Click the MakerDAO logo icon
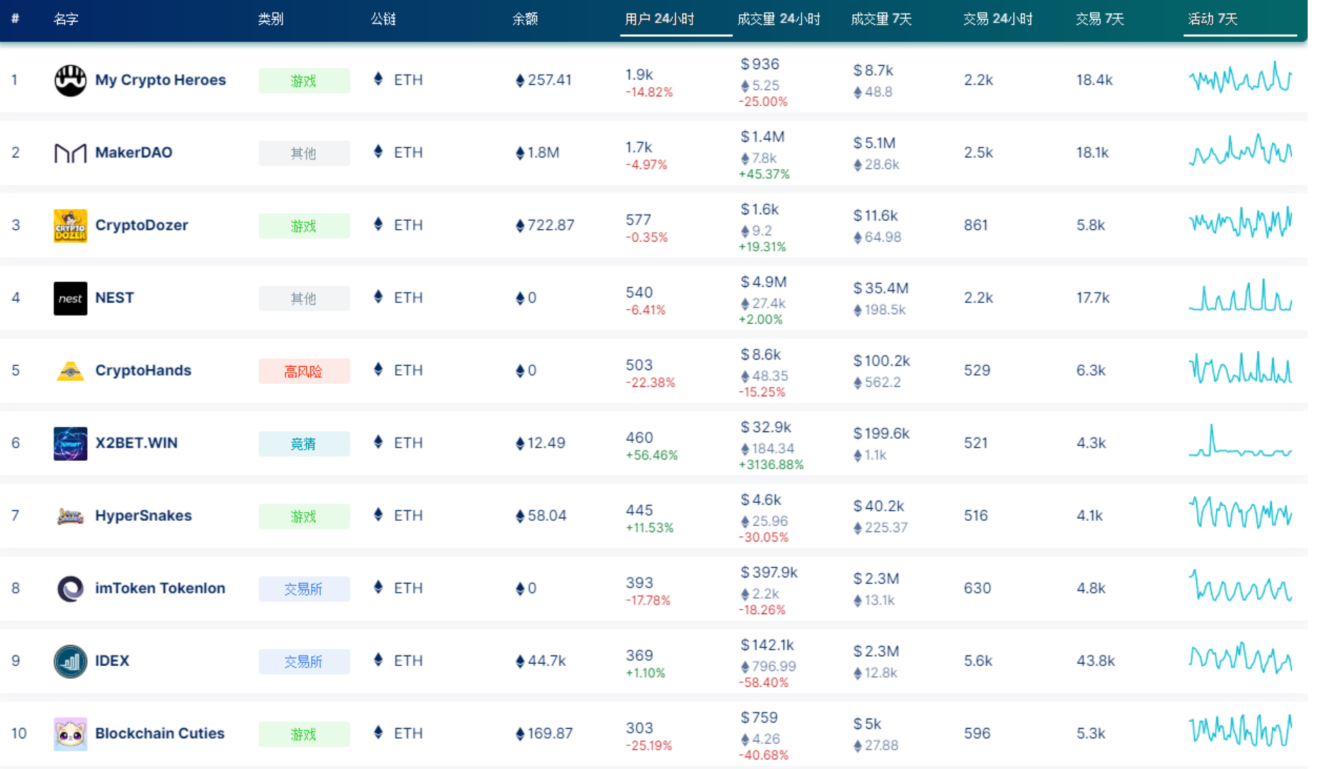 [70, 153]
